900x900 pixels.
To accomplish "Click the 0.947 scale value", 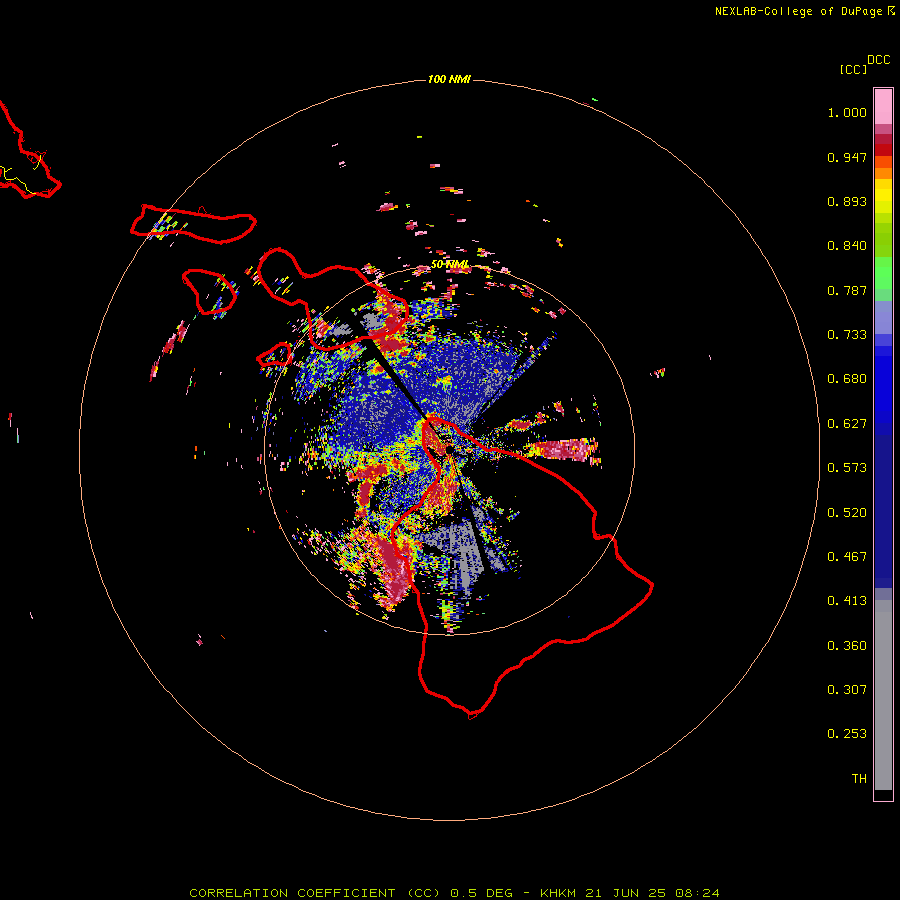I will [x=847, y=157].
